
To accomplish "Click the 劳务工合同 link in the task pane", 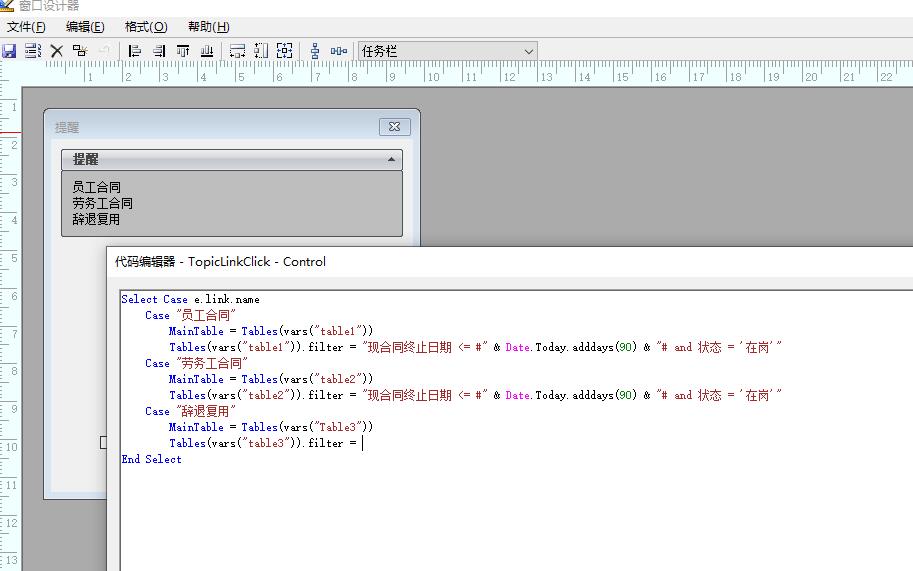I will coord(102,203).
